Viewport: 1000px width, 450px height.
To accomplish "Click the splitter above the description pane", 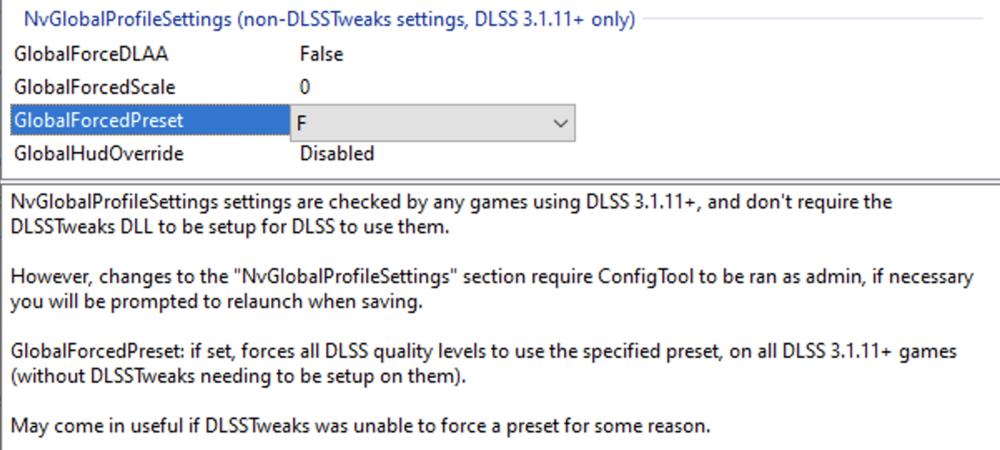I will click(500, 180).
